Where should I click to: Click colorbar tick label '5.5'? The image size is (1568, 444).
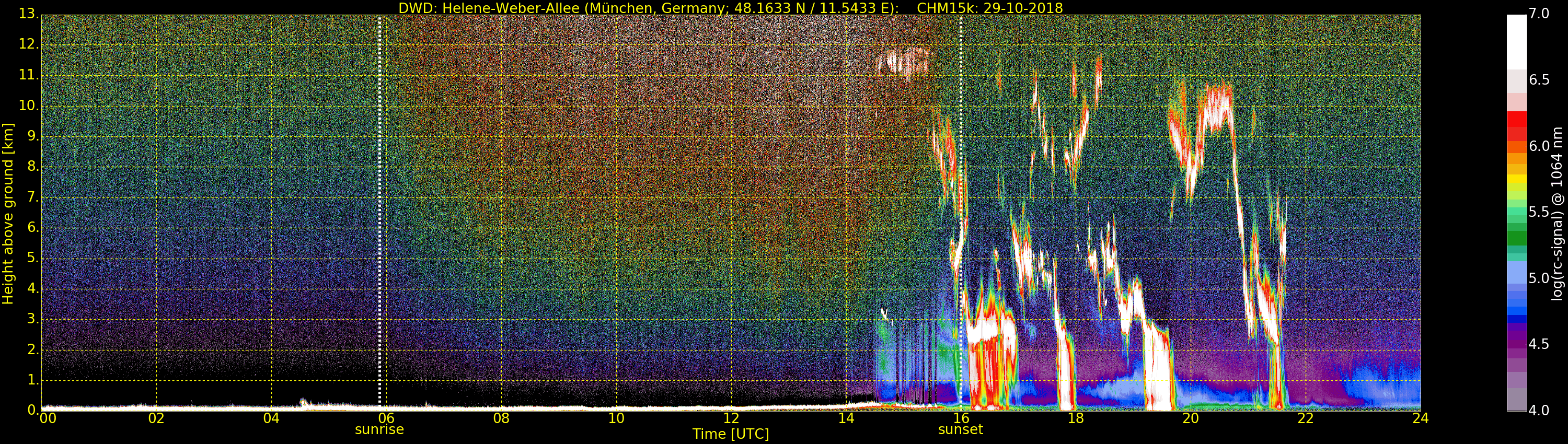point(1539,212)
